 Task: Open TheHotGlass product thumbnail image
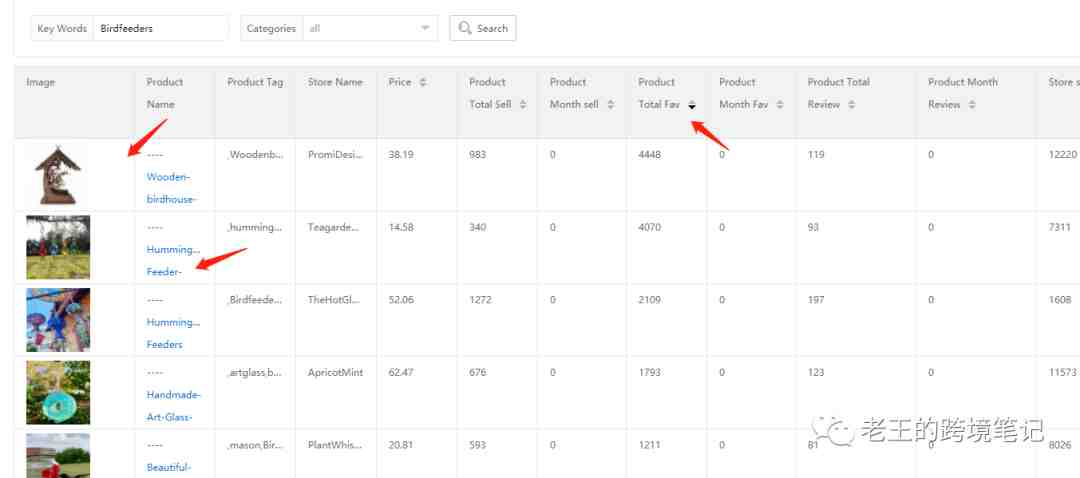[58, 320]
